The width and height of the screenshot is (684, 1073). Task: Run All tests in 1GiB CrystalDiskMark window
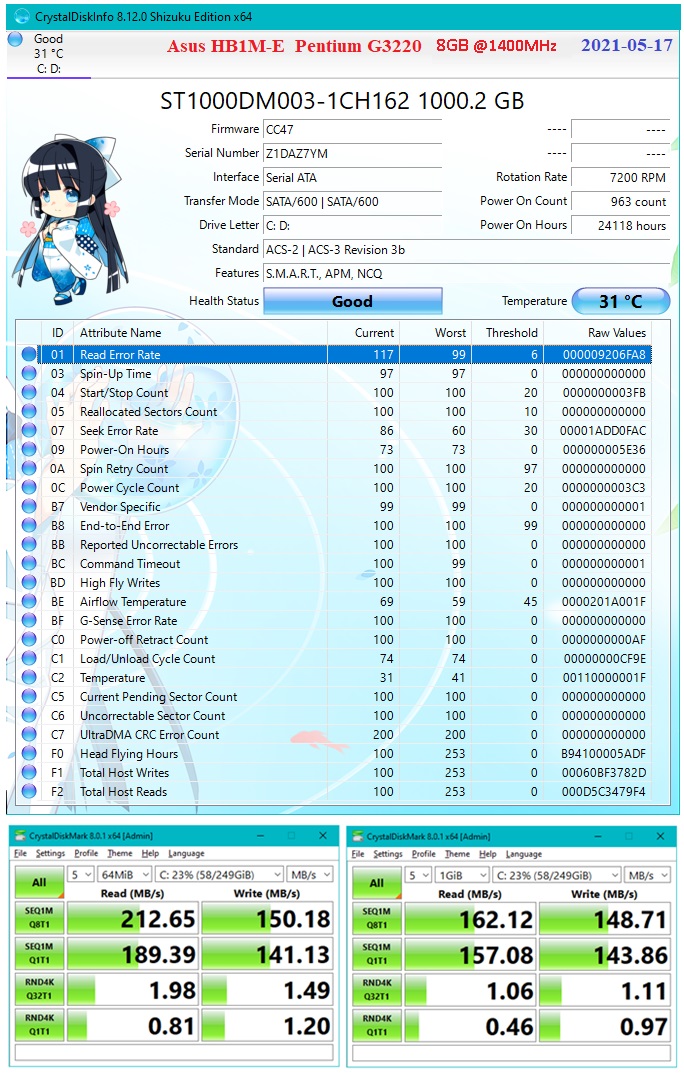[377, 883]
